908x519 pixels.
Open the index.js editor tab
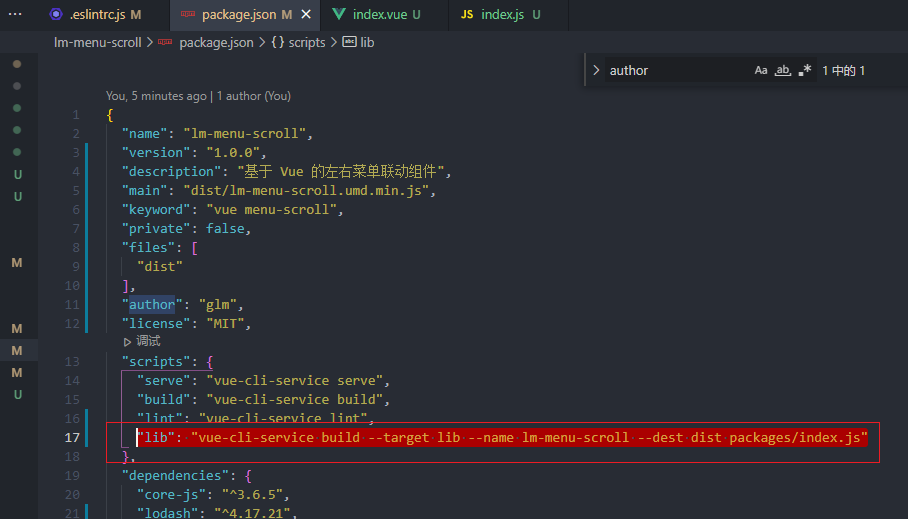click(x=502, y=14)
